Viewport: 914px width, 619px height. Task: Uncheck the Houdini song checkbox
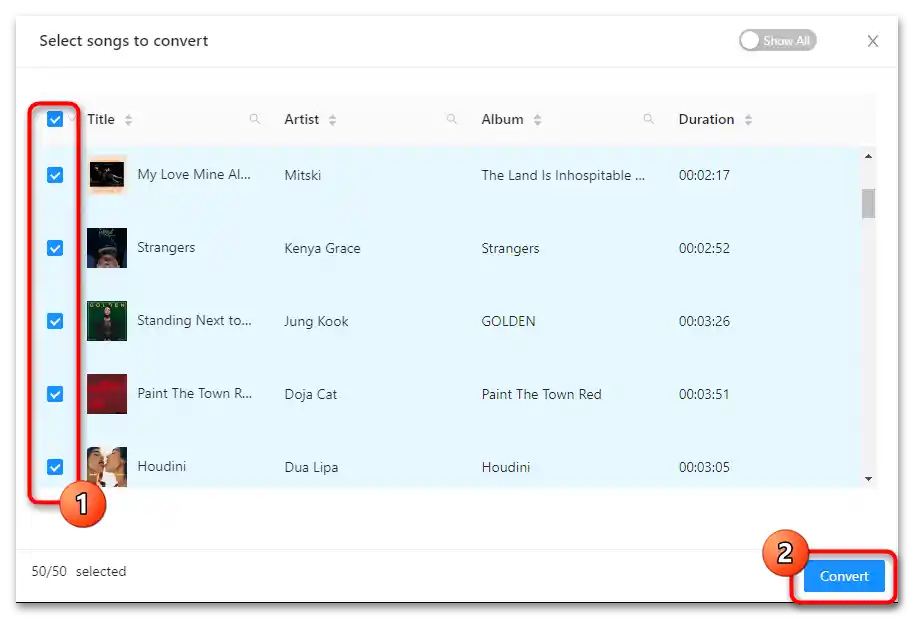55,467
